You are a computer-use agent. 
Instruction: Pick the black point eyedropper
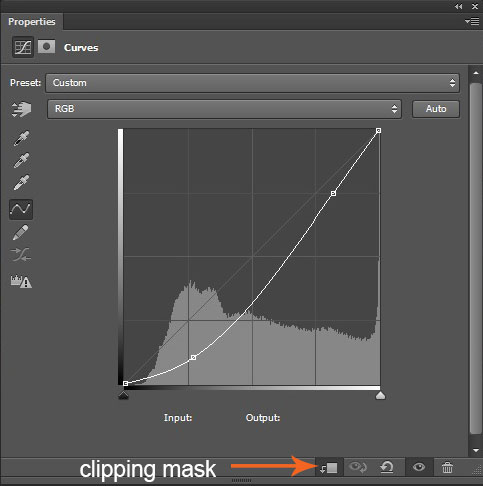[x=21, y=138]
